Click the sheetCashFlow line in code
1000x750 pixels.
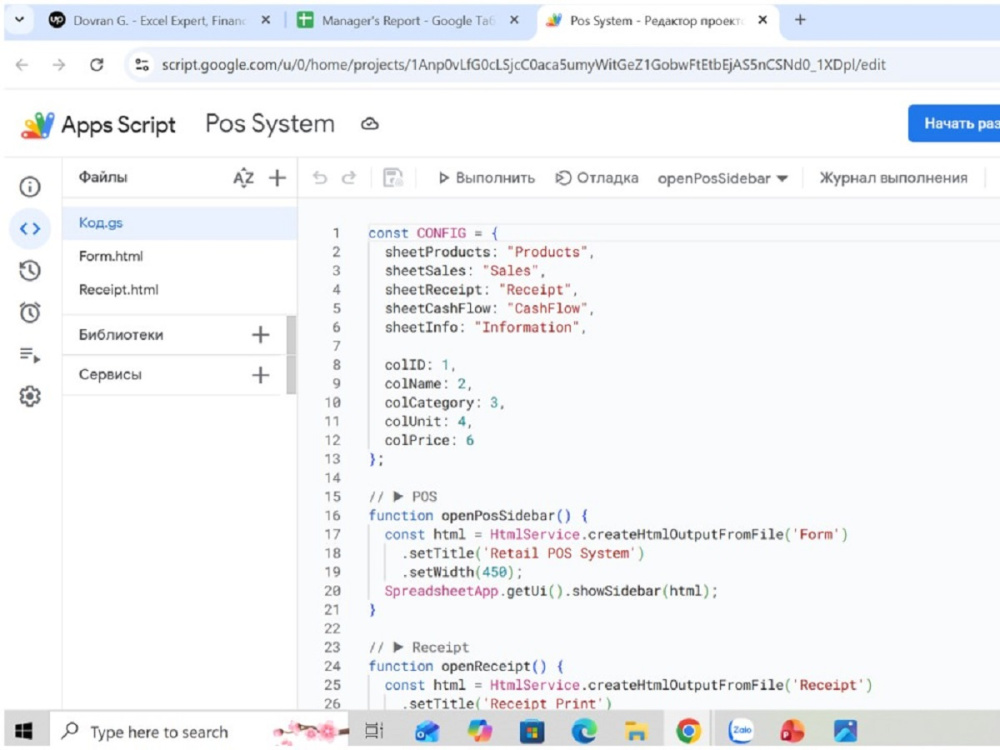point(489,308)
